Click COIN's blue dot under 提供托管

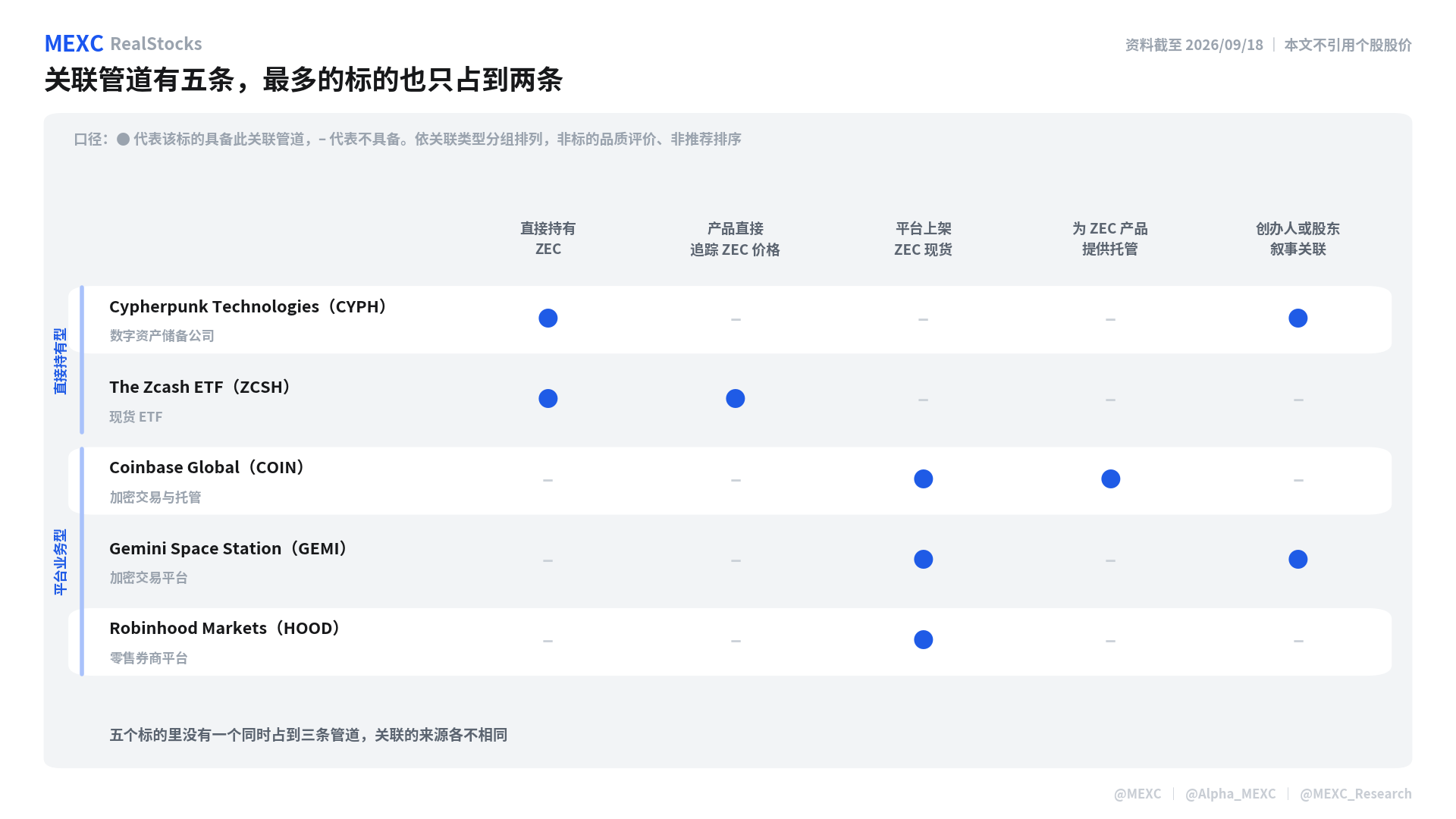pyautogui.click(x=1110, y=479)
